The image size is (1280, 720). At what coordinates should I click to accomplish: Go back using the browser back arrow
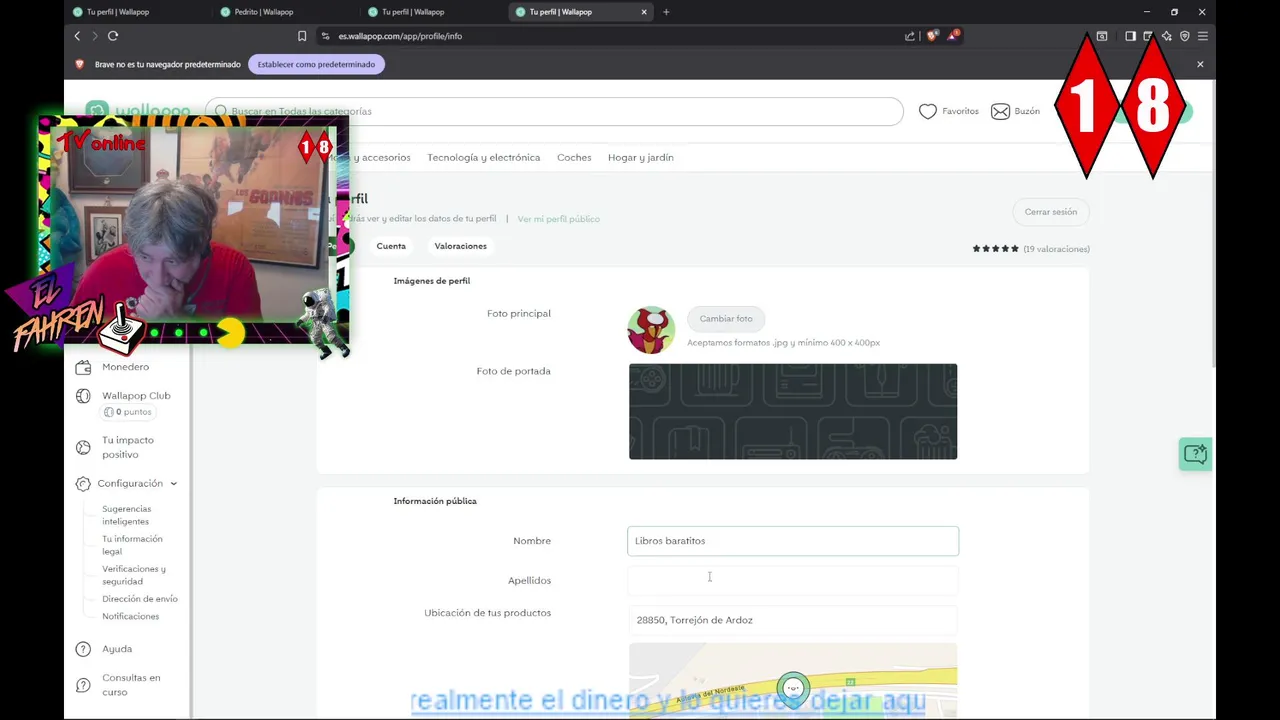77,36
